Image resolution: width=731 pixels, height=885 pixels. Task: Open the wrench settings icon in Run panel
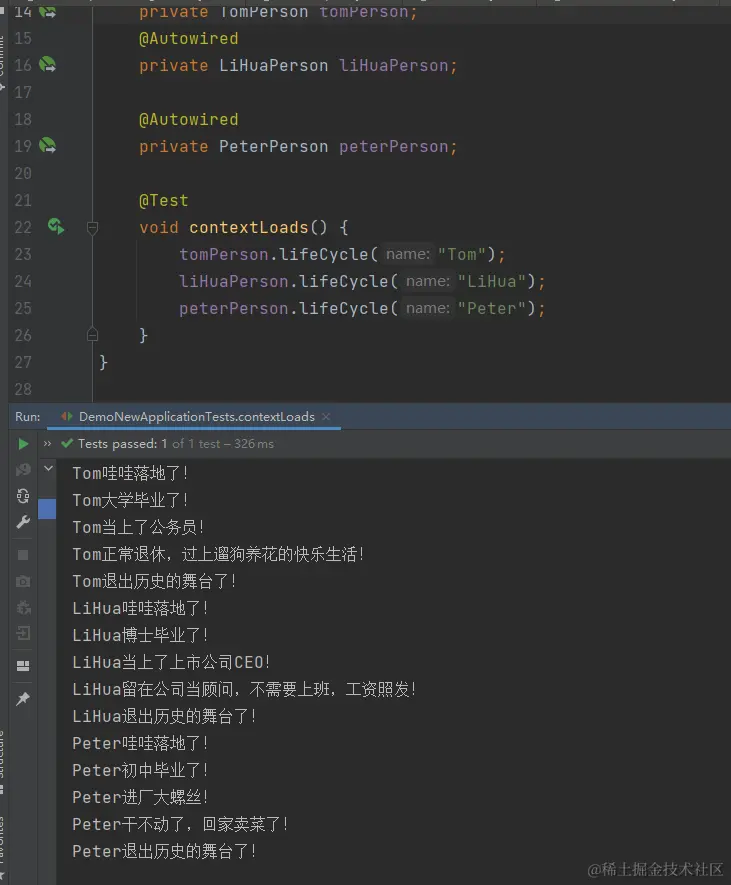(23, 522)
